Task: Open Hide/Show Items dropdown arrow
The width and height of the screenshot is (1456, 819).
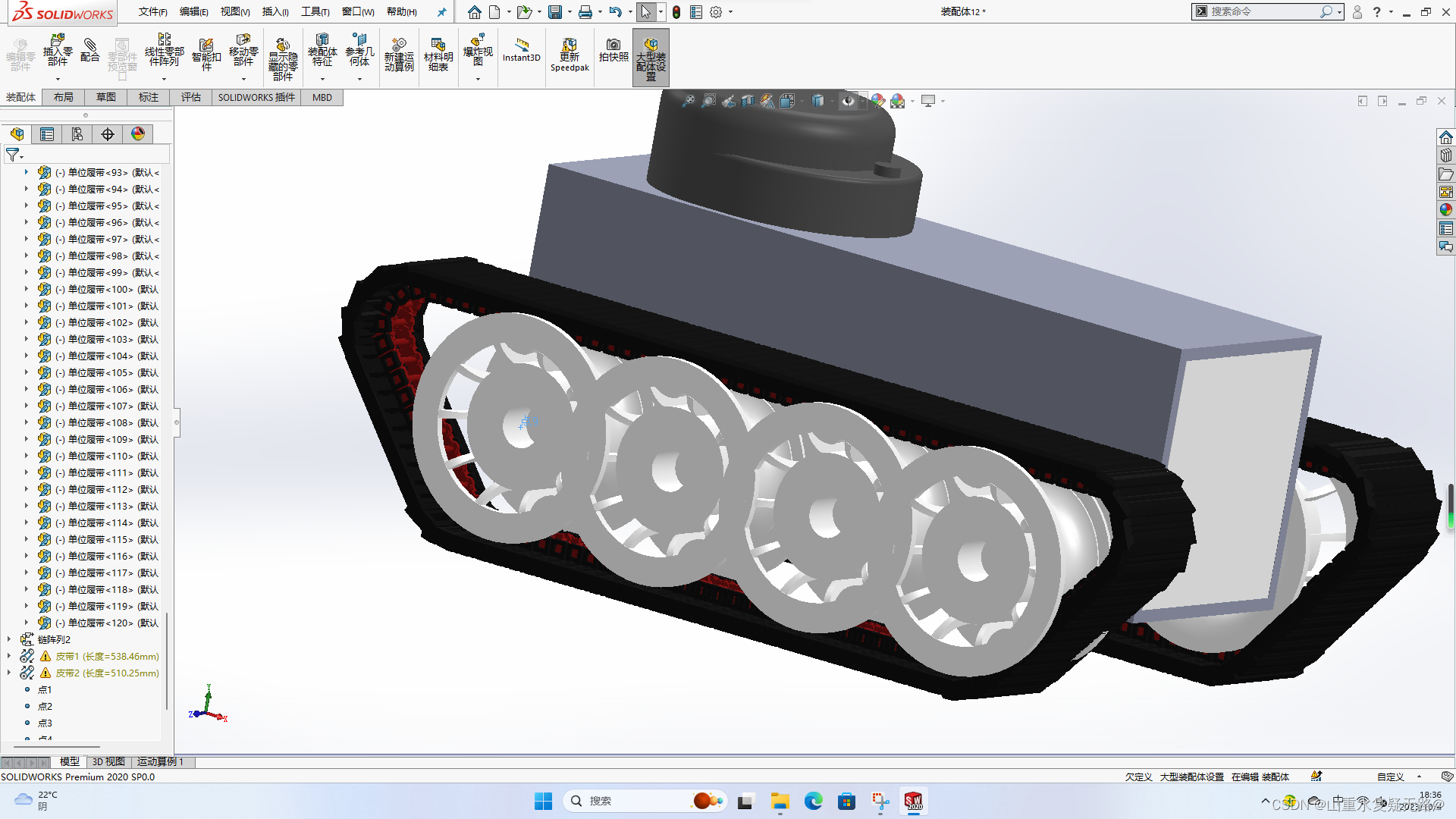Action: click(862, 101)
